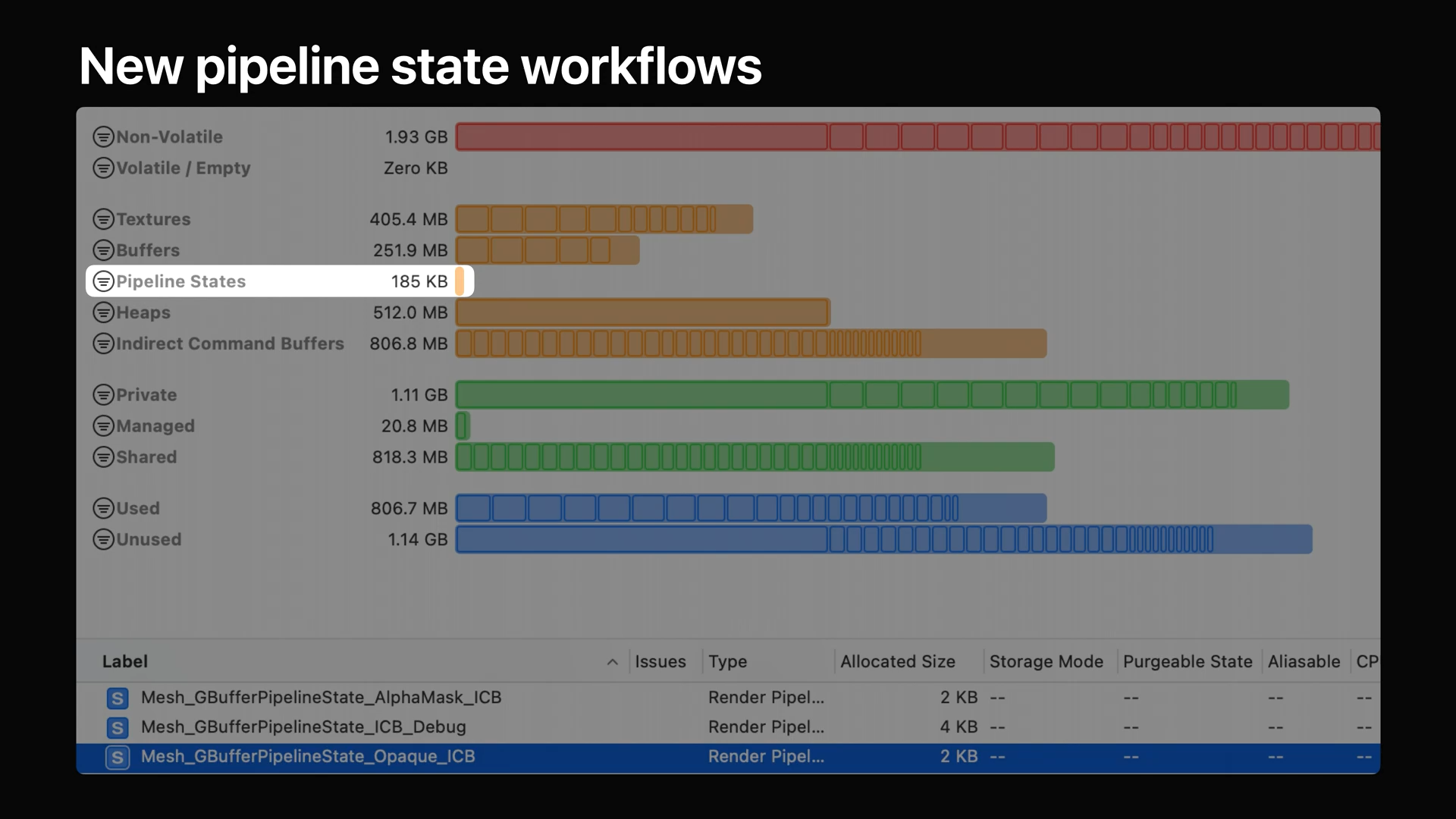Toggle the Private storage filter icon
This screenshot has height=819, width=1456.
pos(103,395)
